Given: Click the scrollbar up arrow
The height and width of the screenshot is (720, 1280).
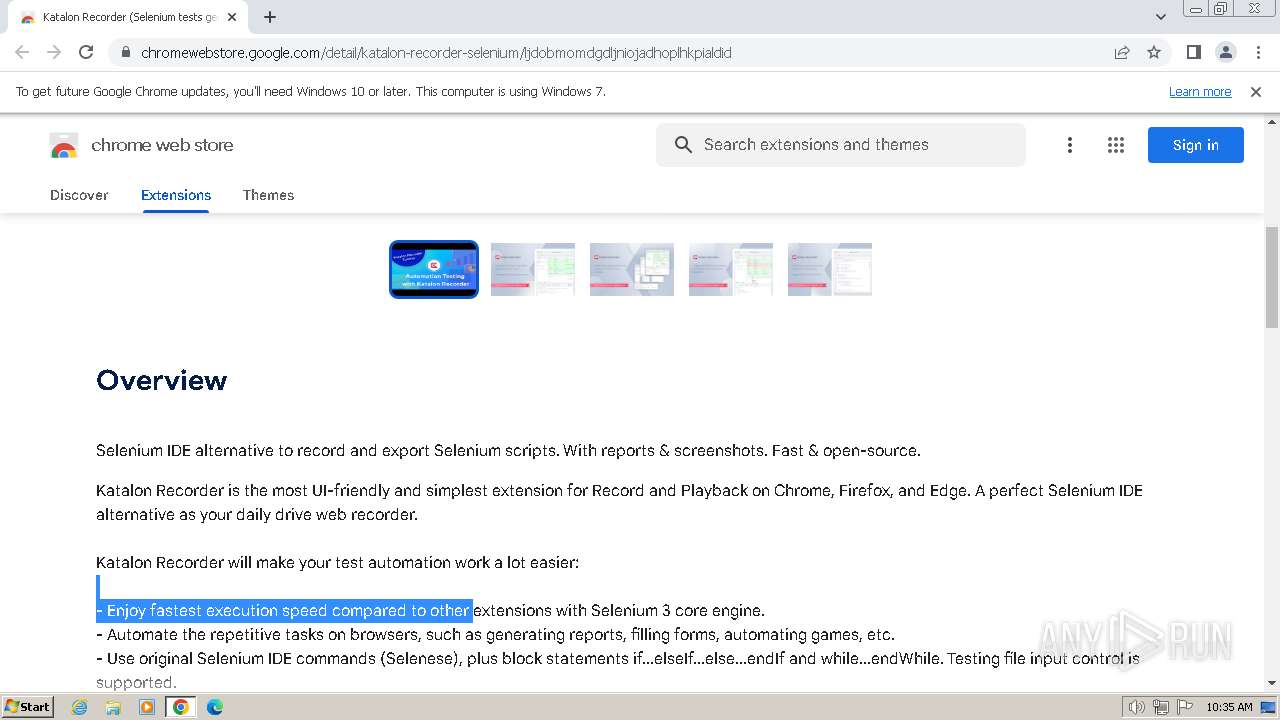Looking at the screenshot, I should pyautogui.click(x=1272, y=122).
